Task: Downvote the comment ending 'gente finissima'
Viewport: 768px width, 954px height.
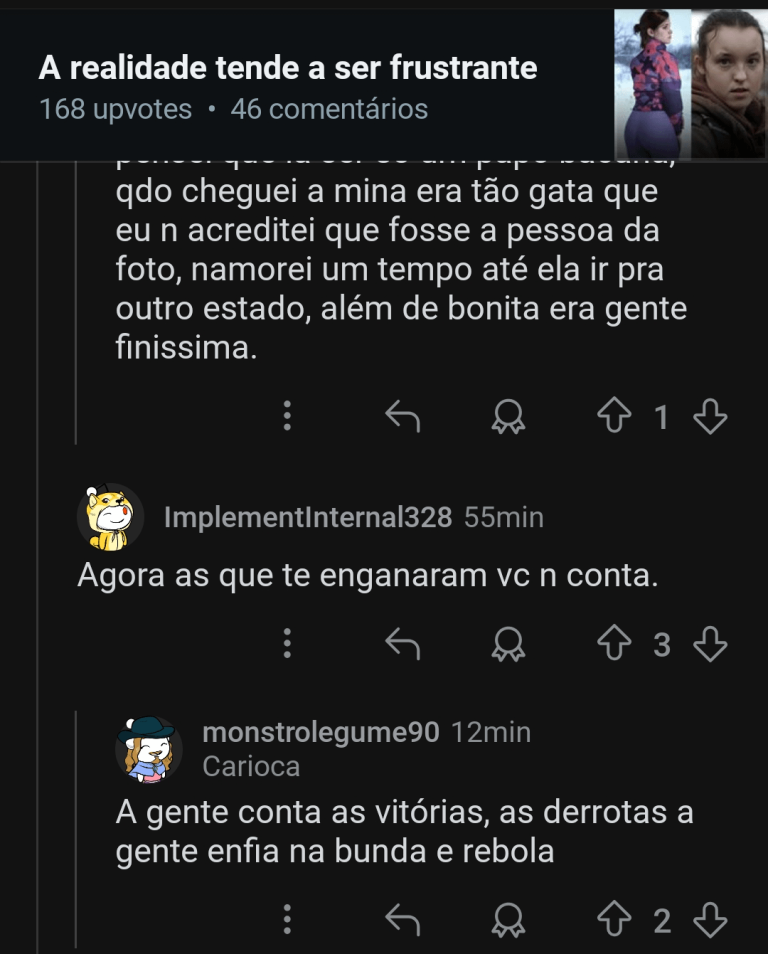Action: tap(710, 417)
